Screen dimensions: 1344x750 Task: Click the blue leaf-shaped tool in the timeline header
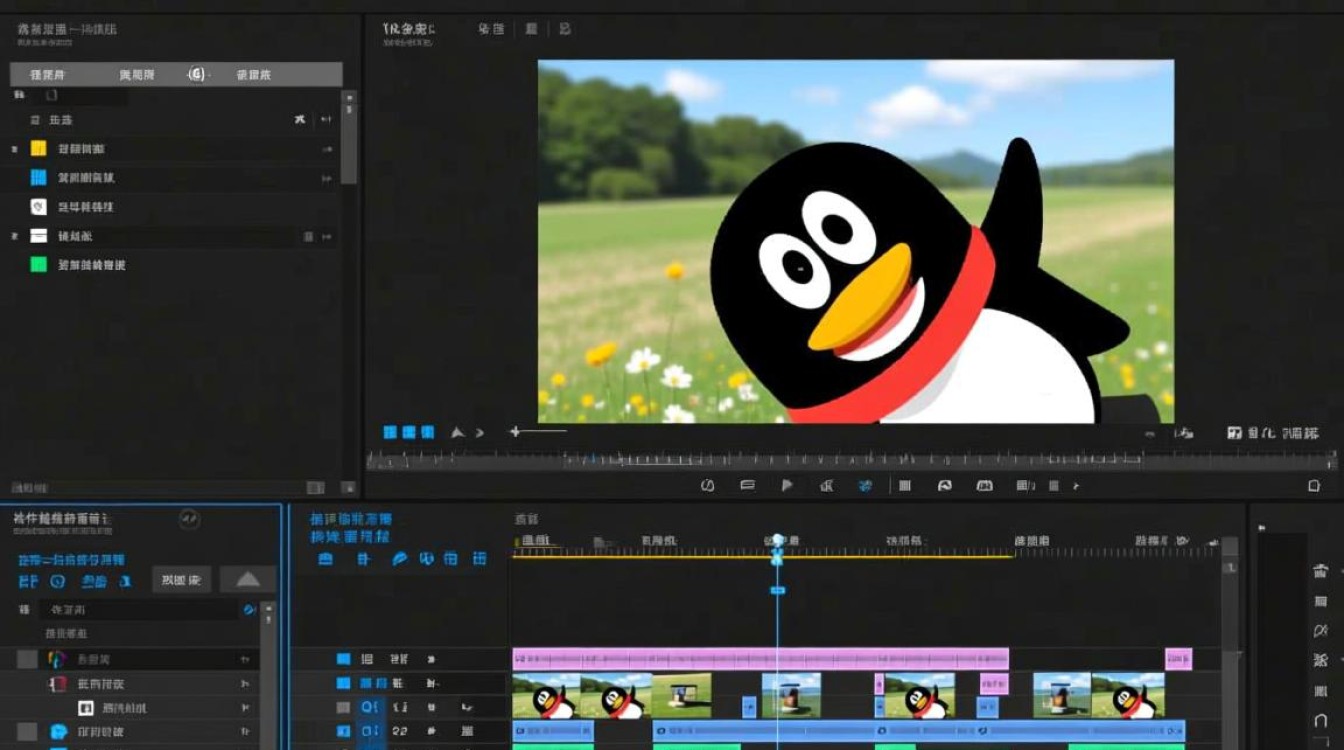400,559
